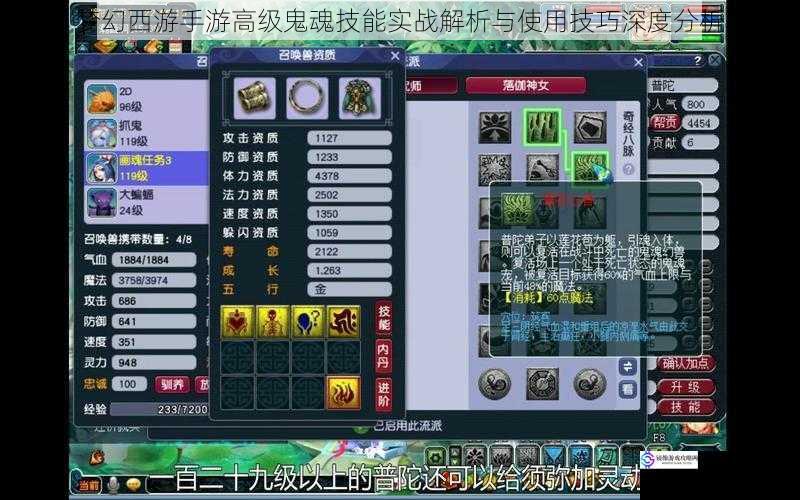Click the question mark under 奇经八脉

[x=628, y=170]
